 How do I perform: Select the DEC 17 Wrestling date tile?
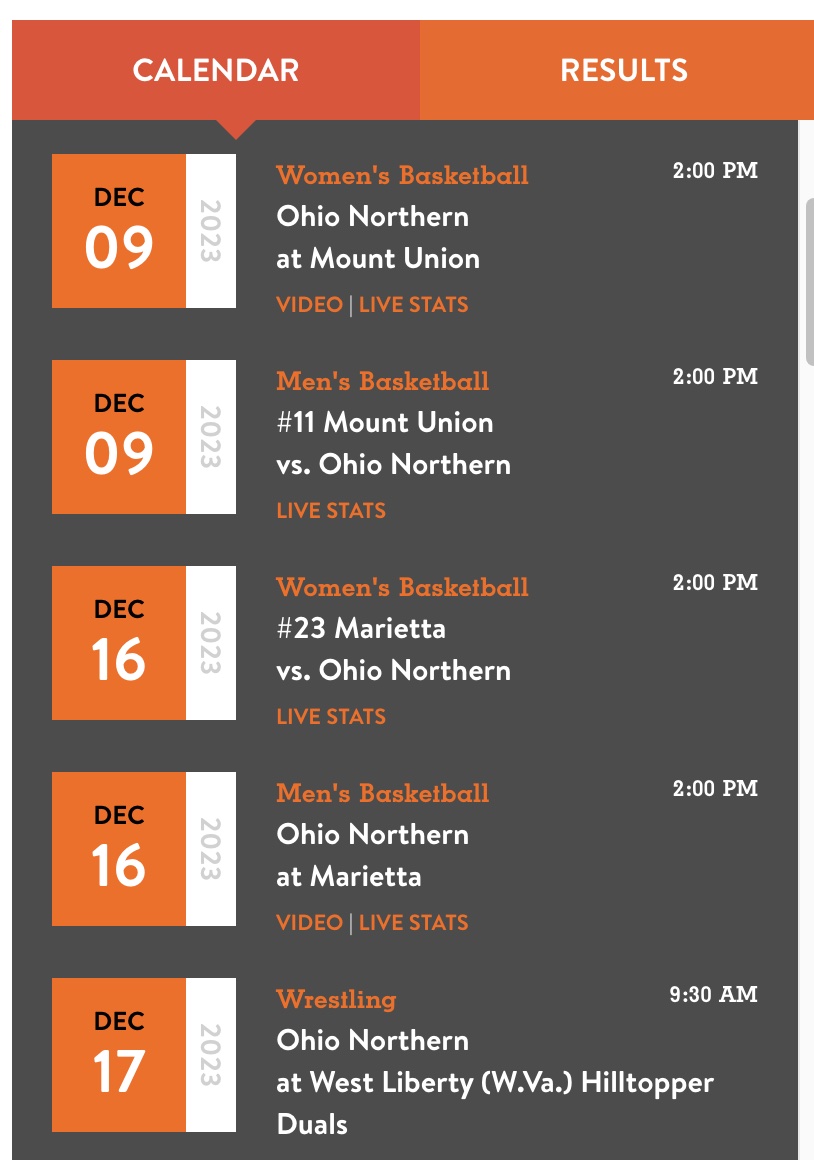[144, 1054]
